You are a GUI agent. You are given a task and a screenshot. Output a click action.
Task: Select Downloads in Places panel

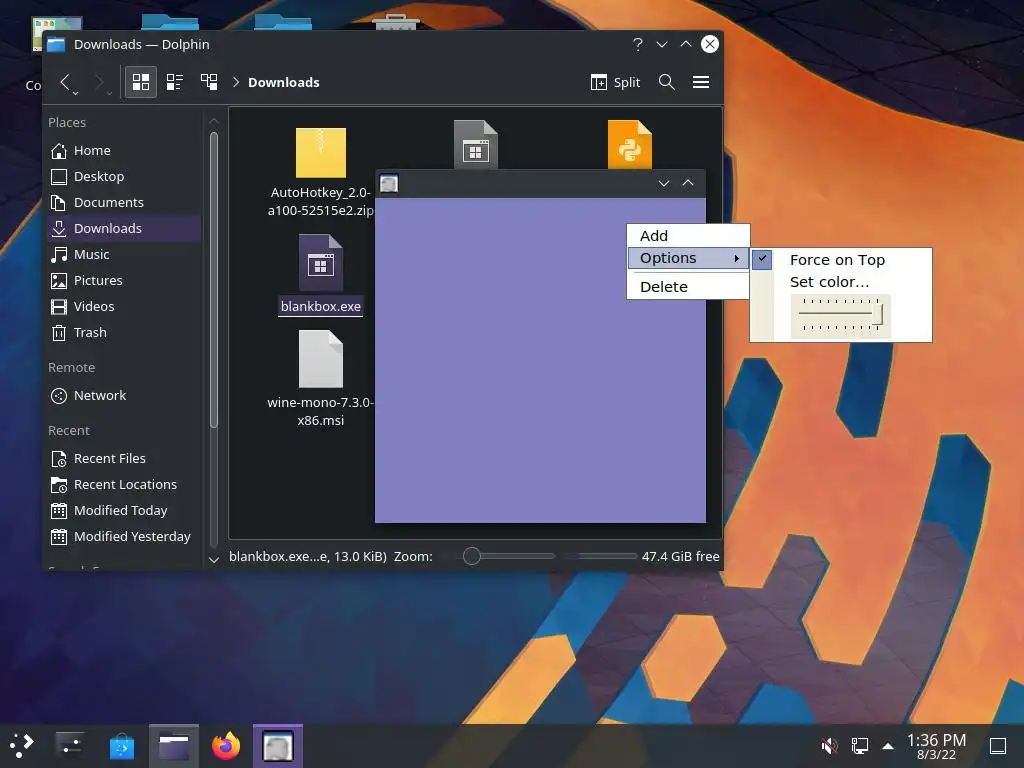tap(124, 228)
